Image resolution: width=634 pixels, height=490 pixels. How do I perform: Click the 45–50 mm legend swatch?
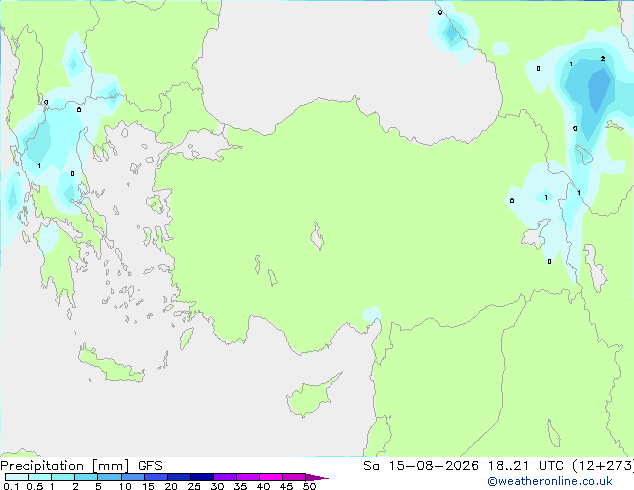pyautogui.click(x=294, y=477)
